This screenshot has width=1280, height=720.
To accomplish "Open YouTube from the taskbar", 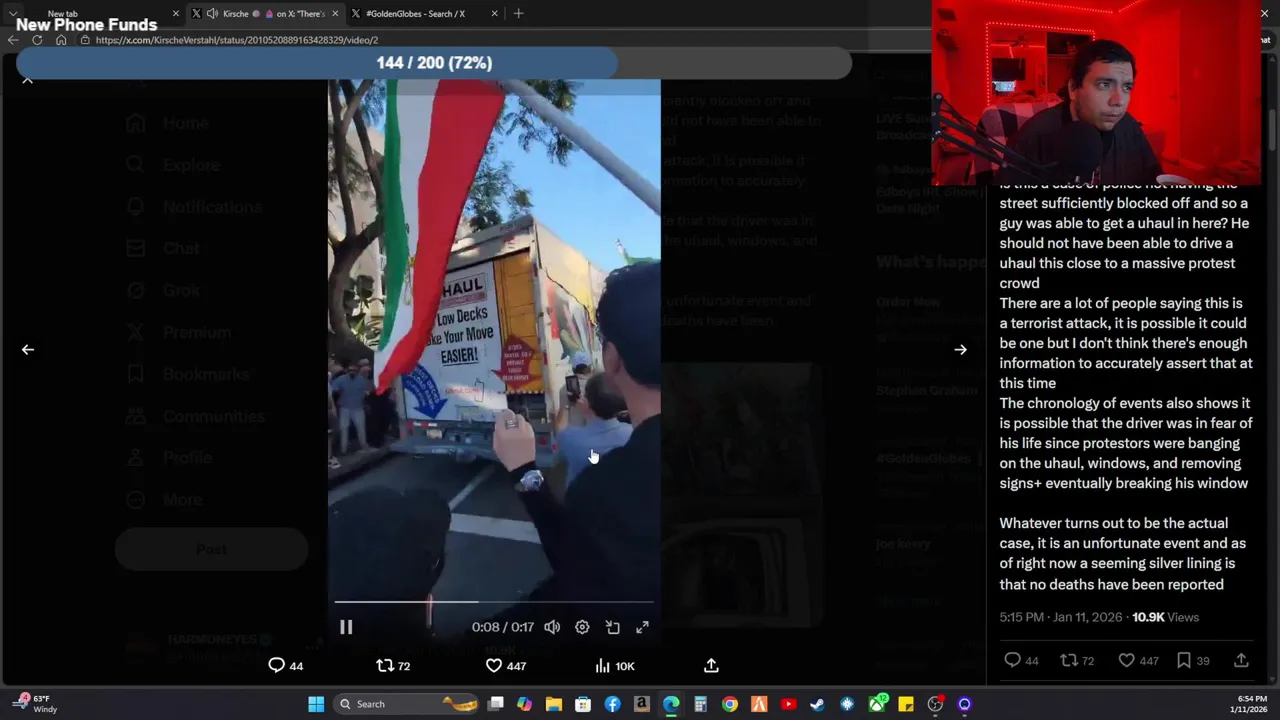I will coord(788,704).
